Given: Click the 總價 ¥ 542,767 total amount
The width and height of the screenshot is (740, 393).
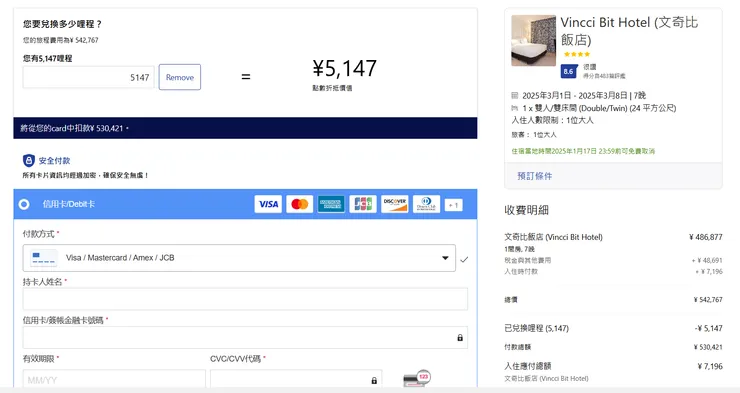Looking at the screenshot, I should pos(708,300).
